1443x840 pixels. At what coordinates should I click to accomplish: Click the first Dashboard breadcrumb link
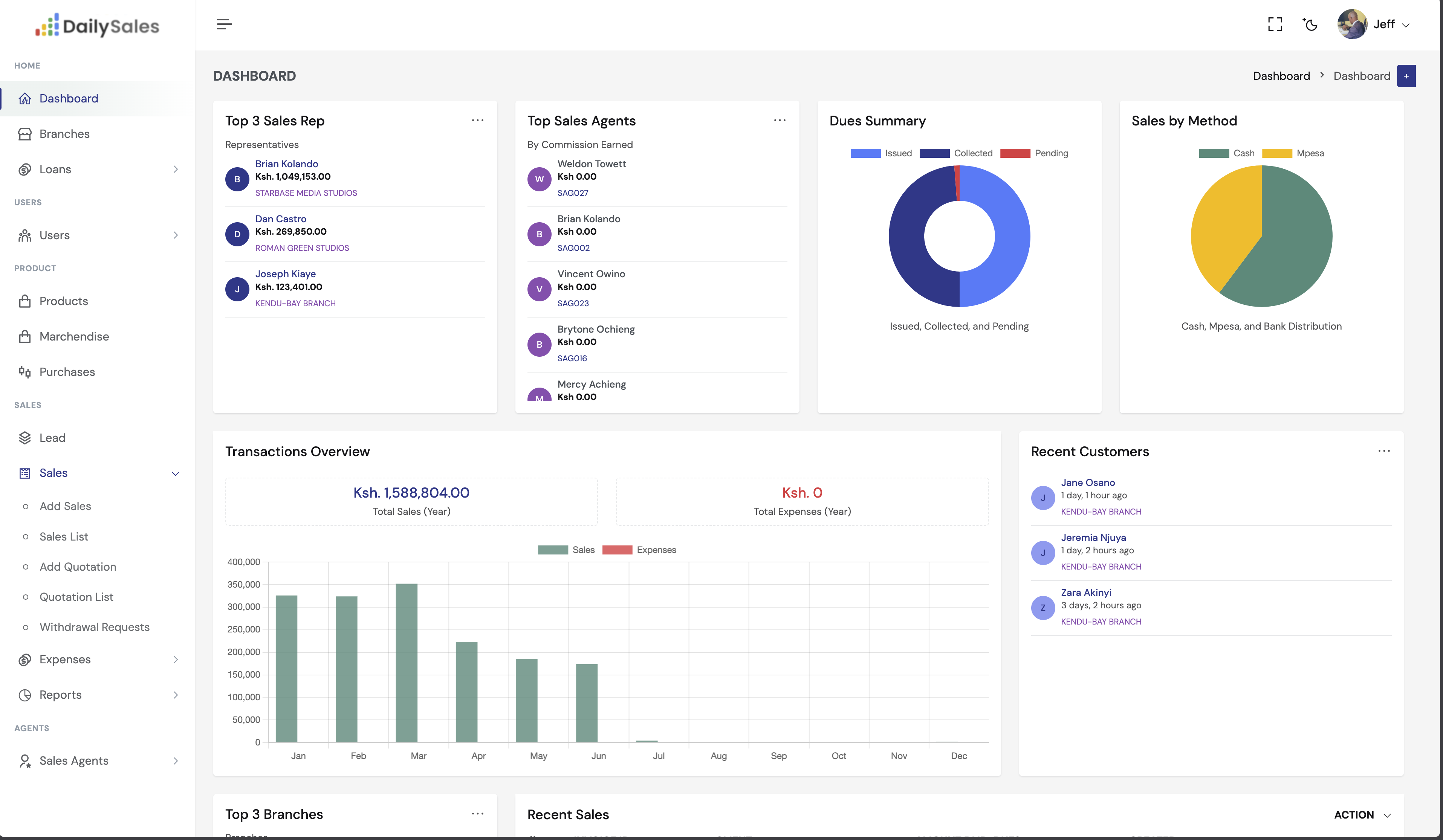pyautogui.click(x=1281, y=76)
